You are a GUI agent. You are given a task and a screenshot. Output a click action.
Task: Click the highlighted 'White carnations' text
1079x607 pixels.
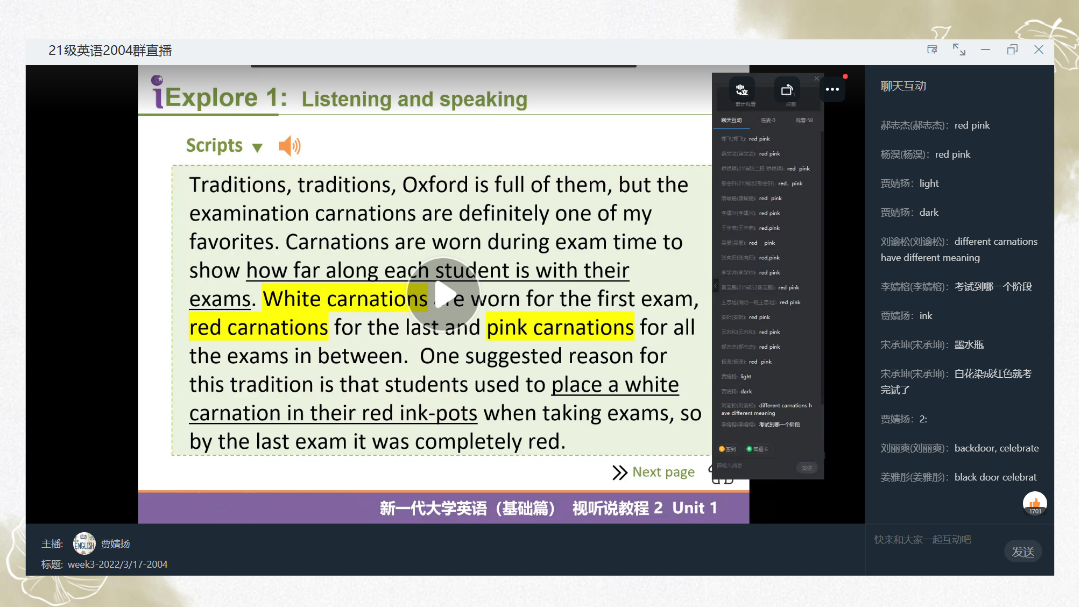[x=345, y=299]
